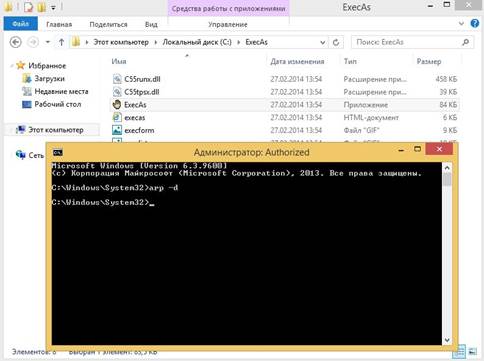Screen dimensions: 484x361
Task: Select the Вид ribbon tab
Action: click(x=151, y=24)
